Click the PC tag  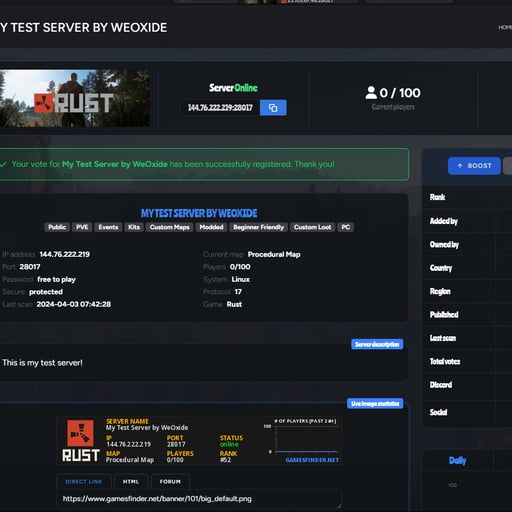pos(346,227)
